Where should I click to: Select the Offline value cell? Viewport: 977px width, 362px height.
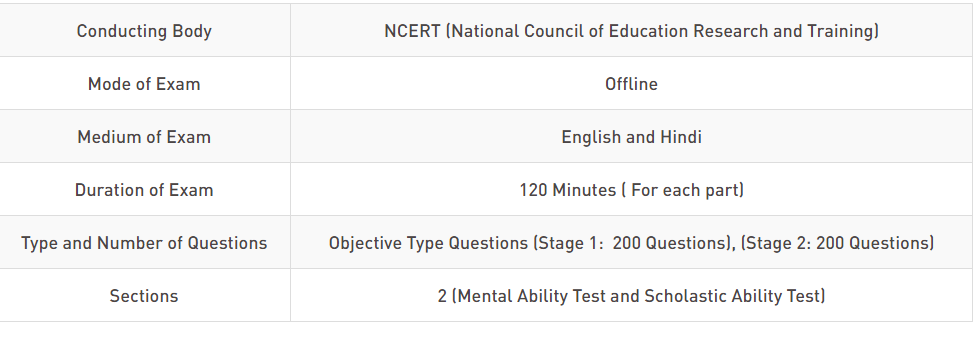631,83
